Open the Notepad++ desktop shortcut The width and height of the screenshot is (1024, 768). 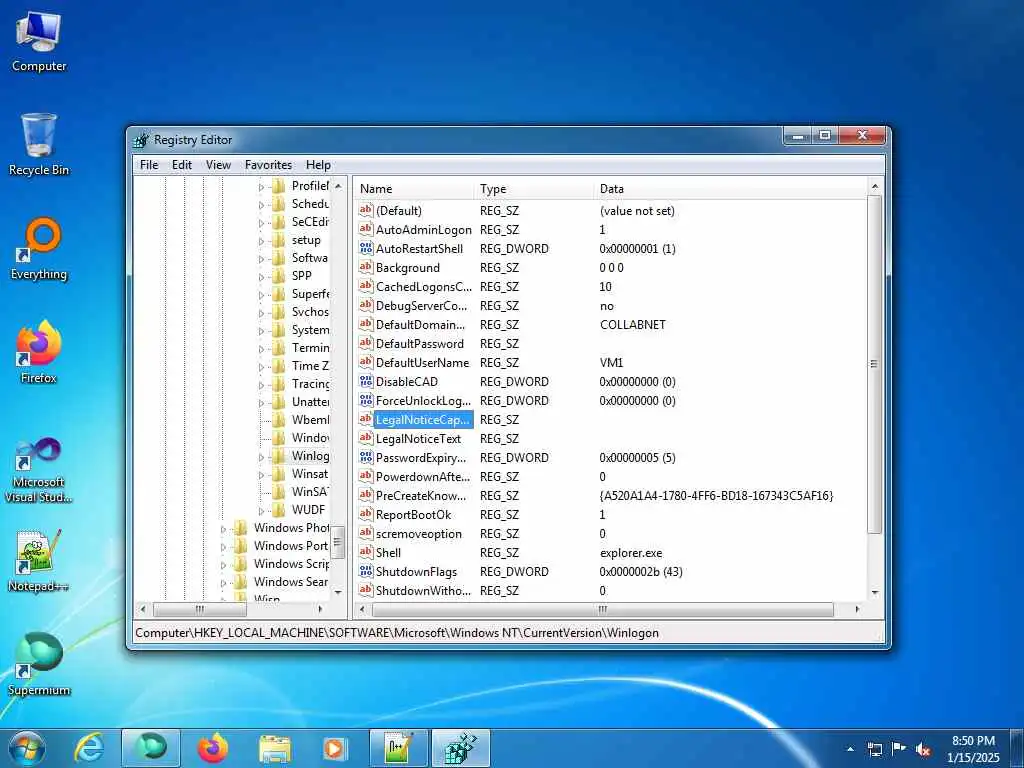coord(39,561)
